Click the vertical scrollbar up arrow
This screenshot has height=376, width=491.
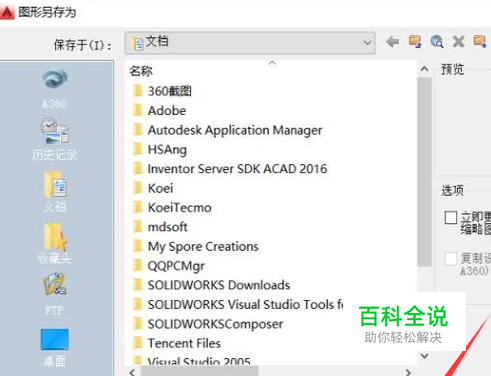tap(424, 69)
